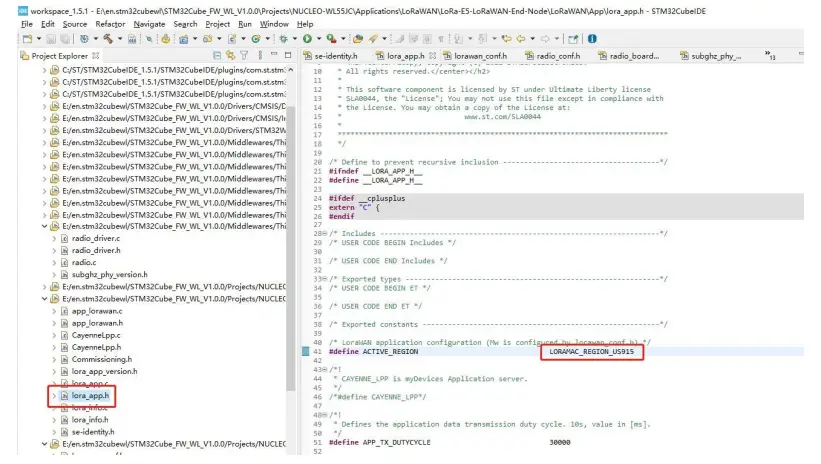Click the blue Information Center icon

tap(594, 38)
